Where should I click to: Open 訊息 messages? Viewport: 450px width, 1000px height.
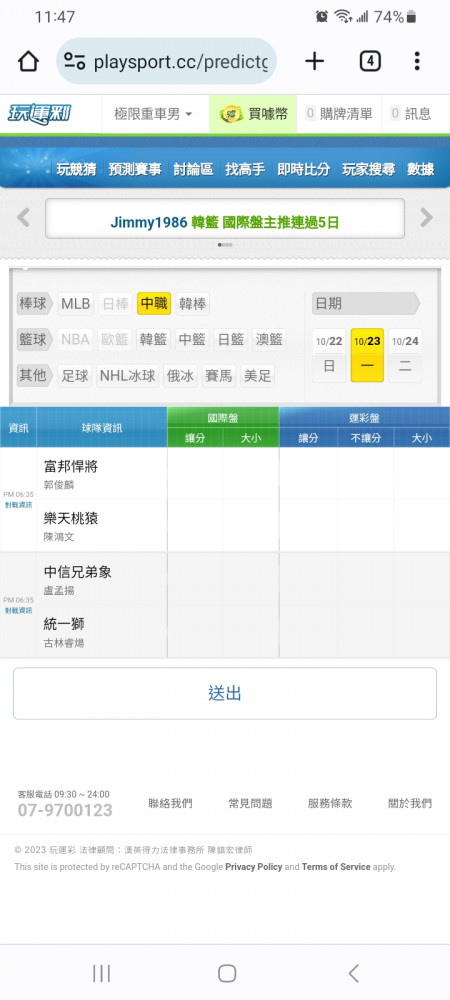[x=411, y=114]
